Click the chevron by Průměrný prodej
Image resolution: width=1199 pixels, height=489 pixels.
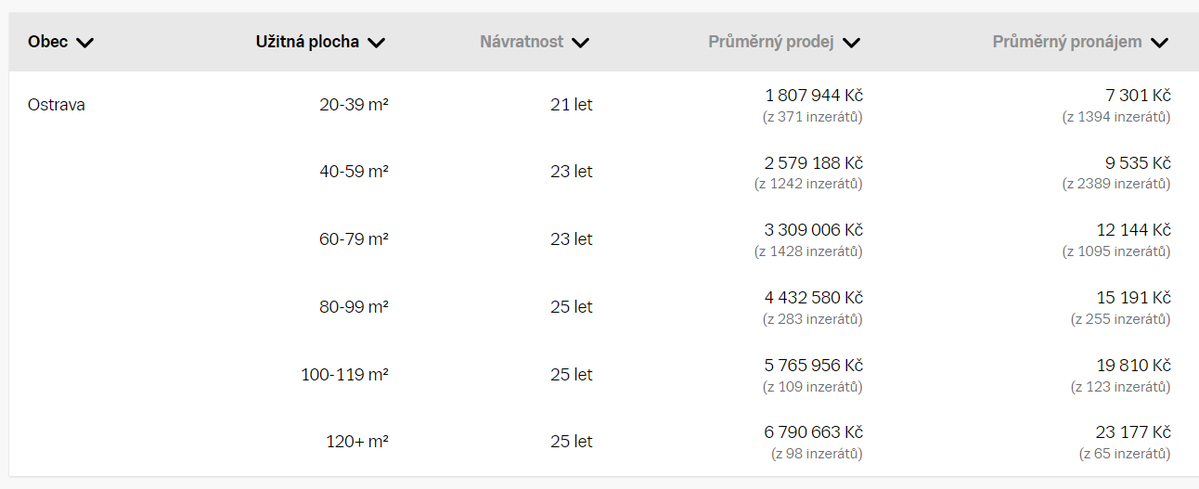pyautogui.click(x=851, y=43)
